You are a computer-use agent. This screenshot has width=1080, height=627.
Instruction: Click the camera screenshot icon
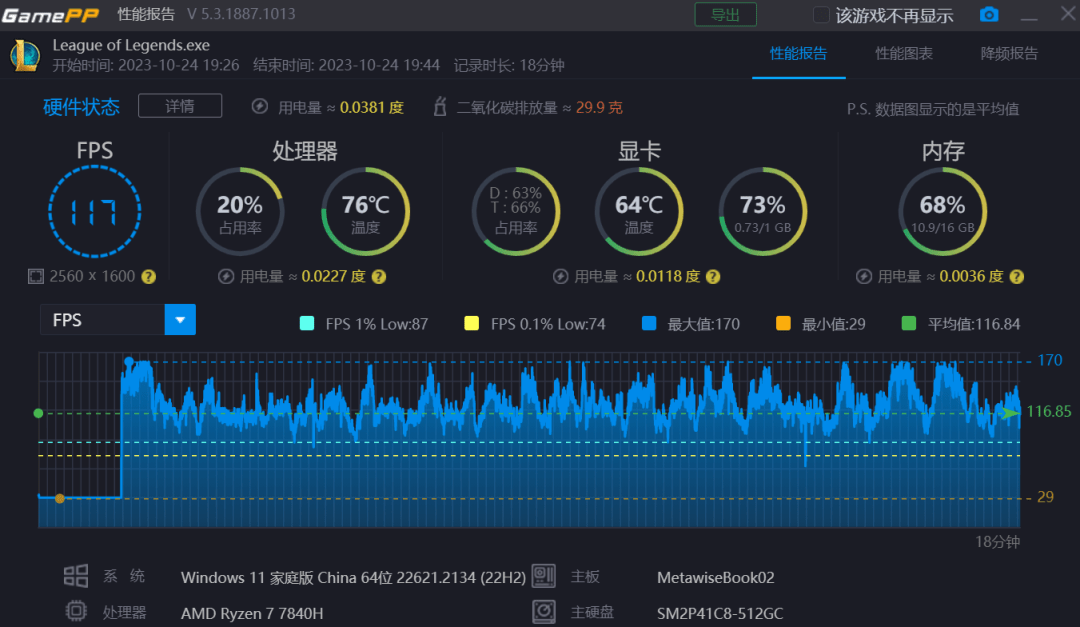pyautogui.click(x=988, y=14)
